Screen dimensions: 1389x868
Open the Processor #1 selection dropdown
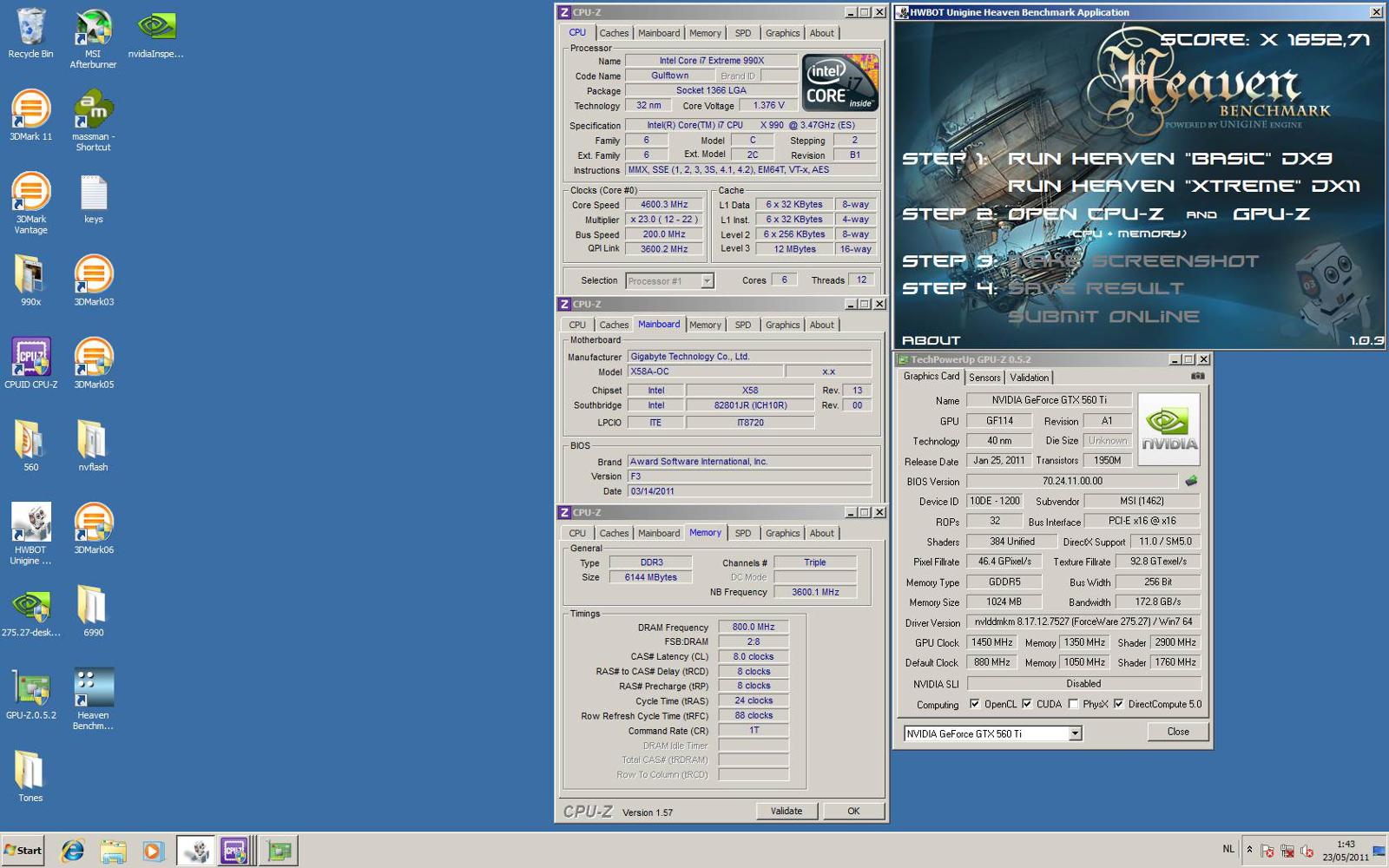[669, 280]
